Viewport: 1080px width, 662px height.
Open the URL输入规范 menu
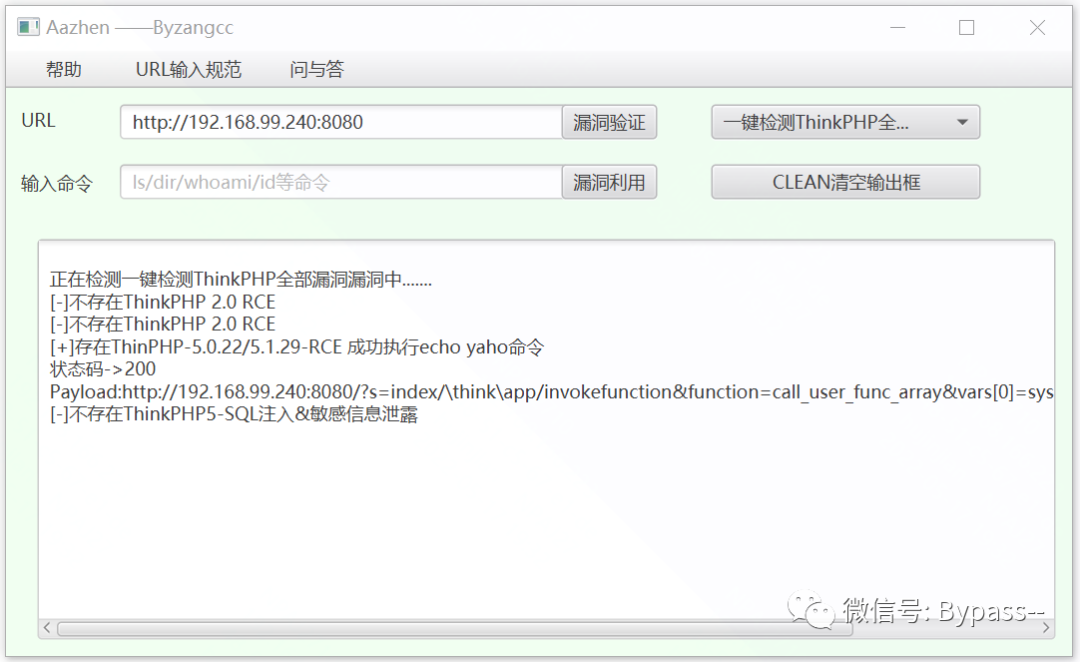point(189,70)
